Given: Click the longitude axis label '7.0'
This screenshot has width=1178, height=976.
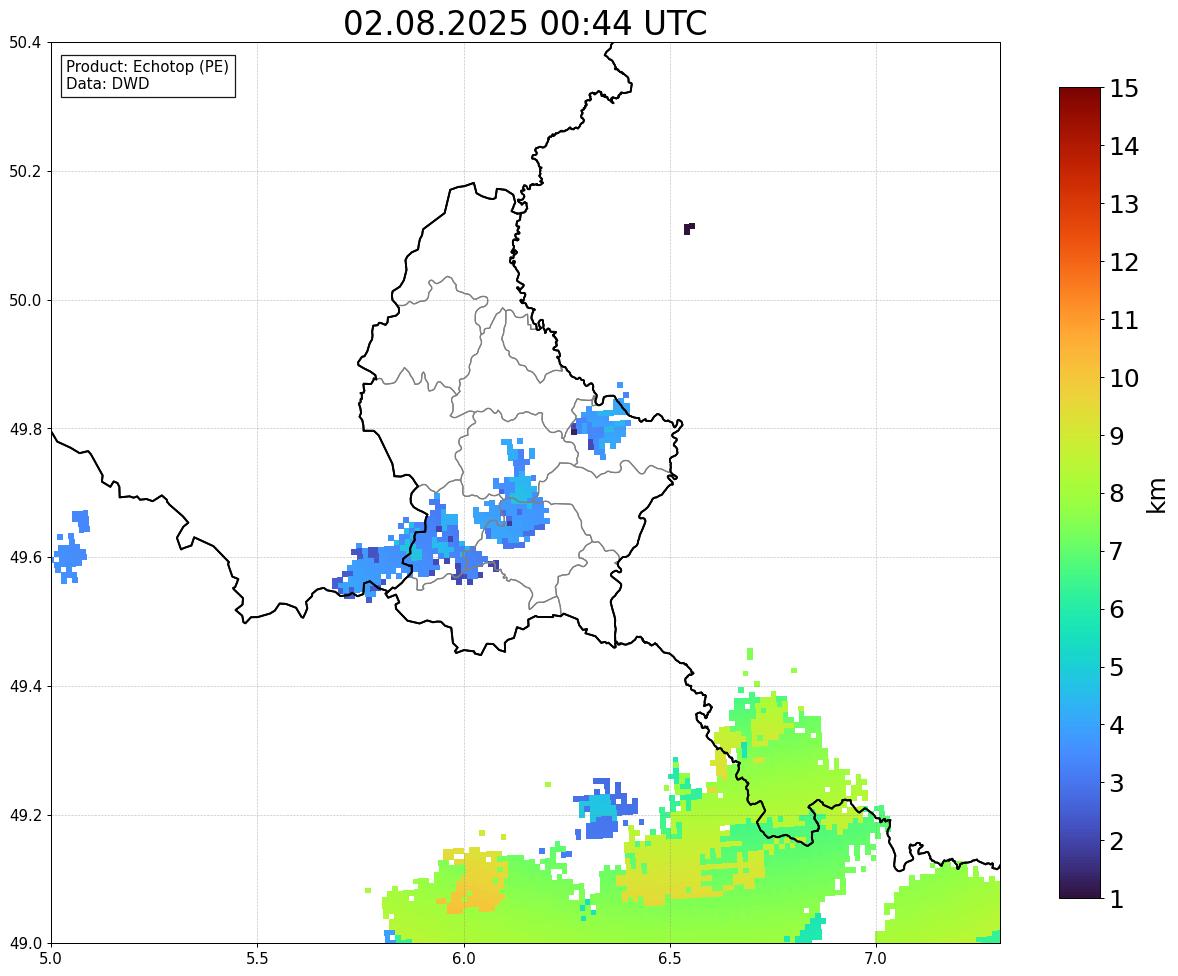Looking at the screenshot, I should [876, 959].
